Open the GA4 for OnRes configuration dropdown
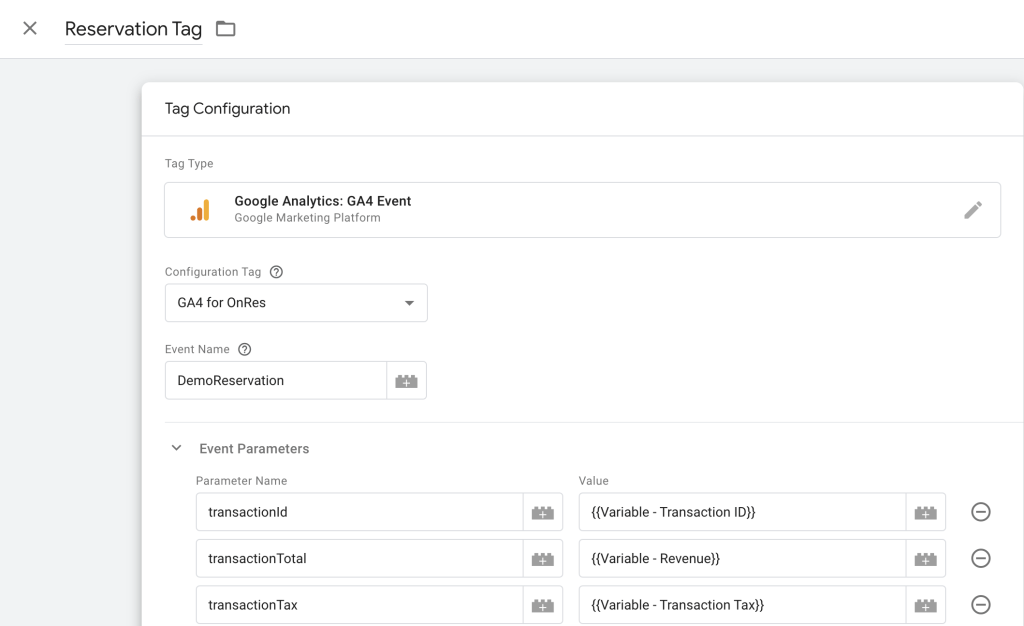The width and height of the screenshot is (1024, 626). click(296, 303)
